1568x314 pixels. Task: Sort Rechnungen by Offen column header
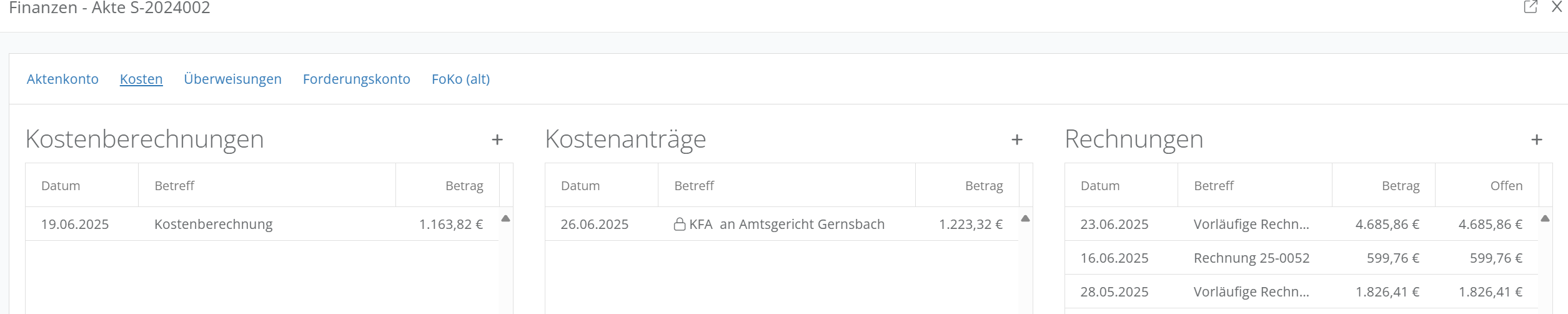click(x=1506, y=186)
